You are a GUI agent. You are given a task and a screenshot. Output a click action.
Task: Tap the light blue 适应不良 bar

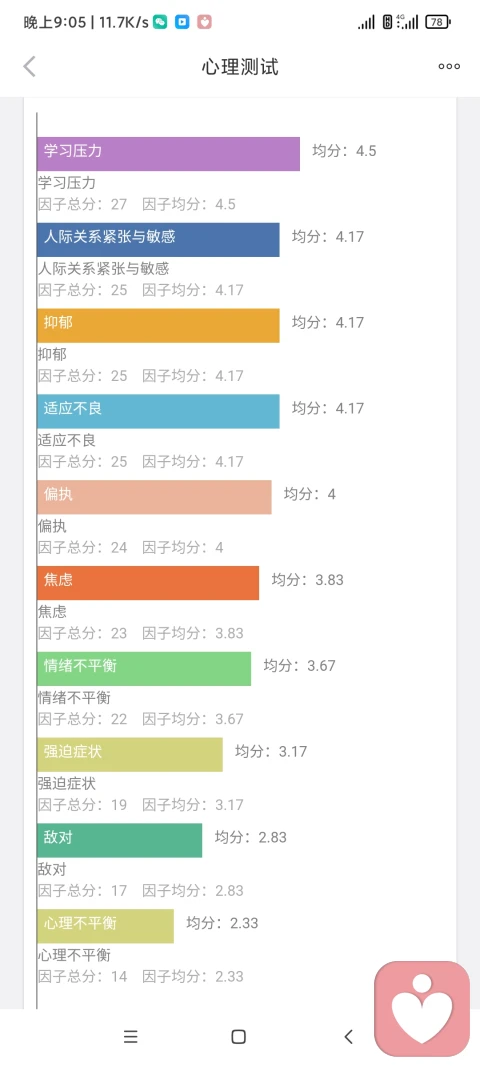[159, 411]
